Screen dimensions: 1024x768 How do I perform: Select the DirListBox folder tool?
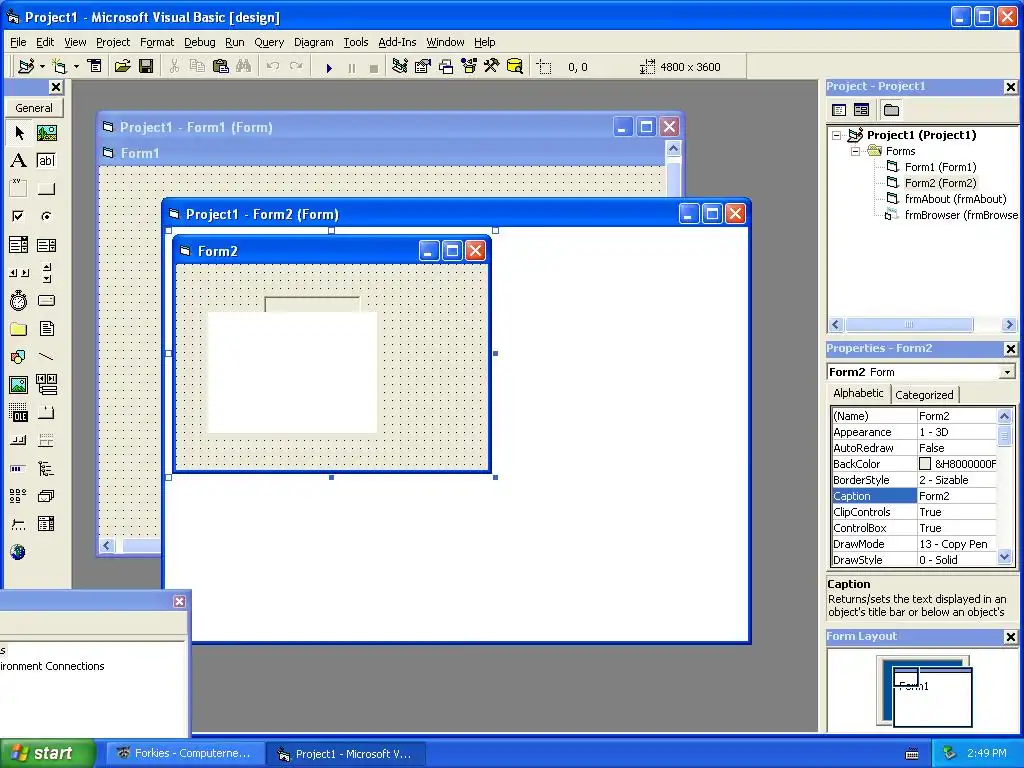point(19,328)
